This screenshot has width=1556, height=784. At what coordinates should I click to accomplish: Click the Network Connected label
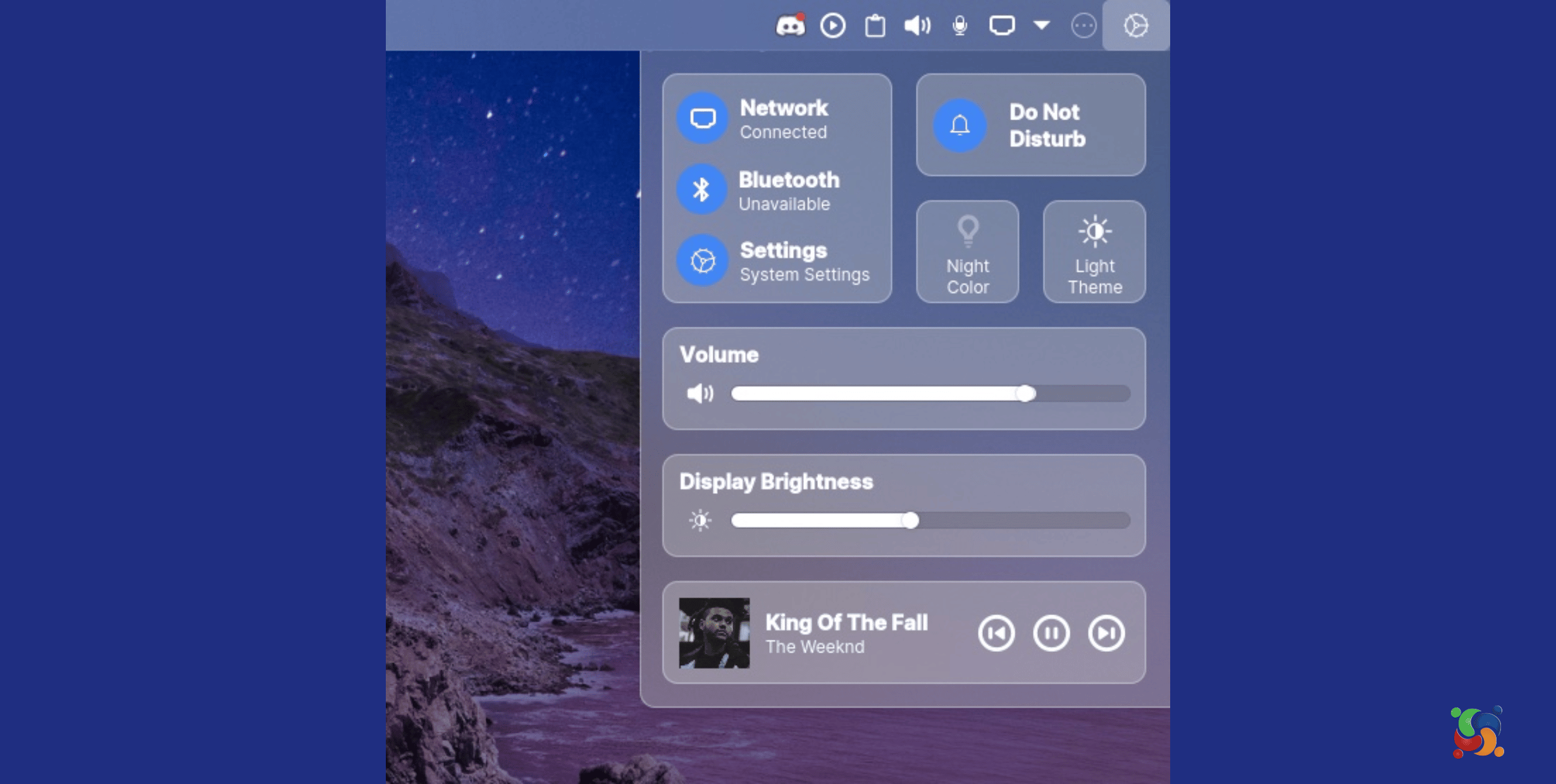(x=784, y=119)
